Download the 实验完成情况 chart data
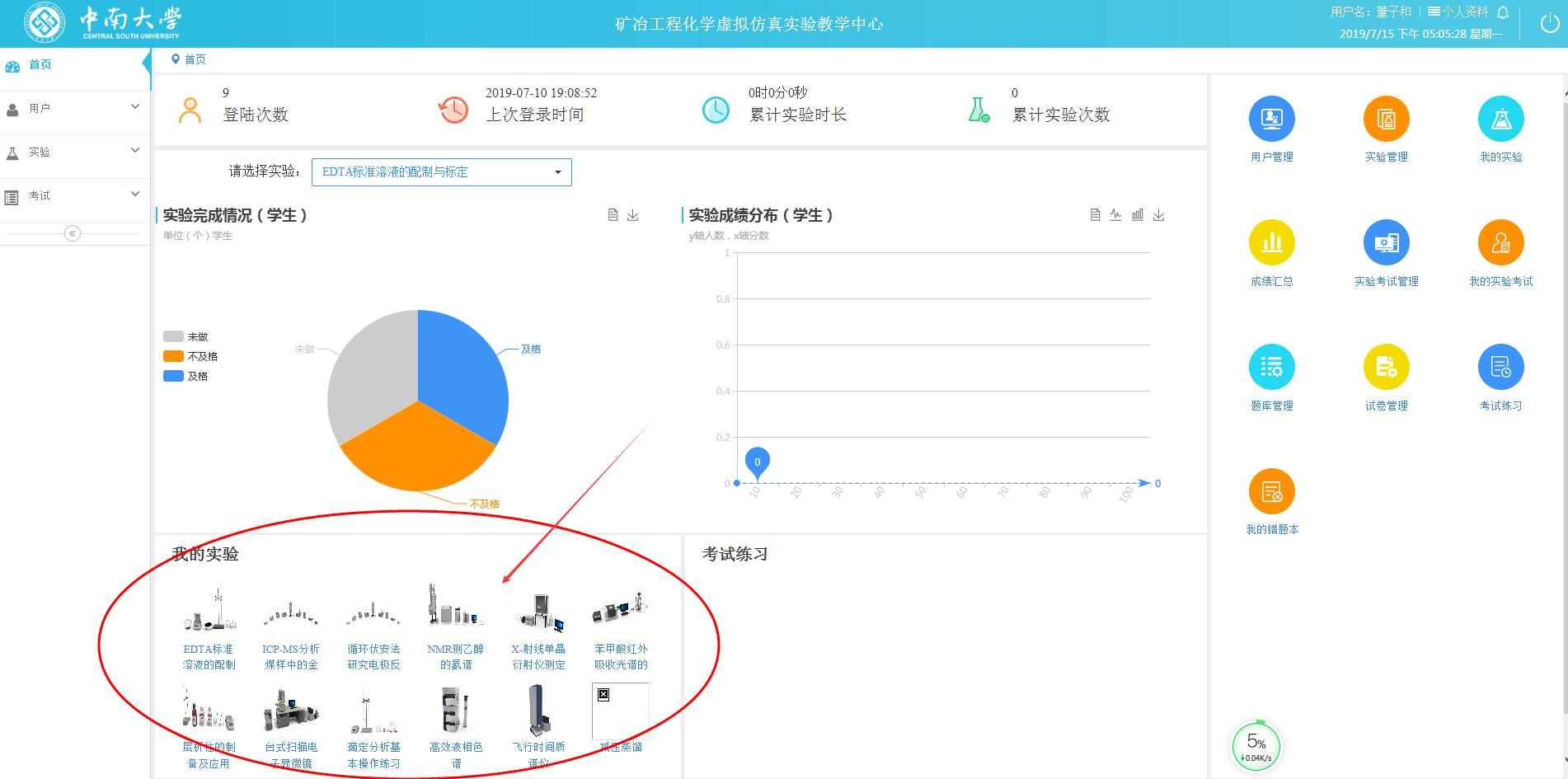Image resolution: width=1568 pixels, height=779 pixels. click(x=633, y=214)
